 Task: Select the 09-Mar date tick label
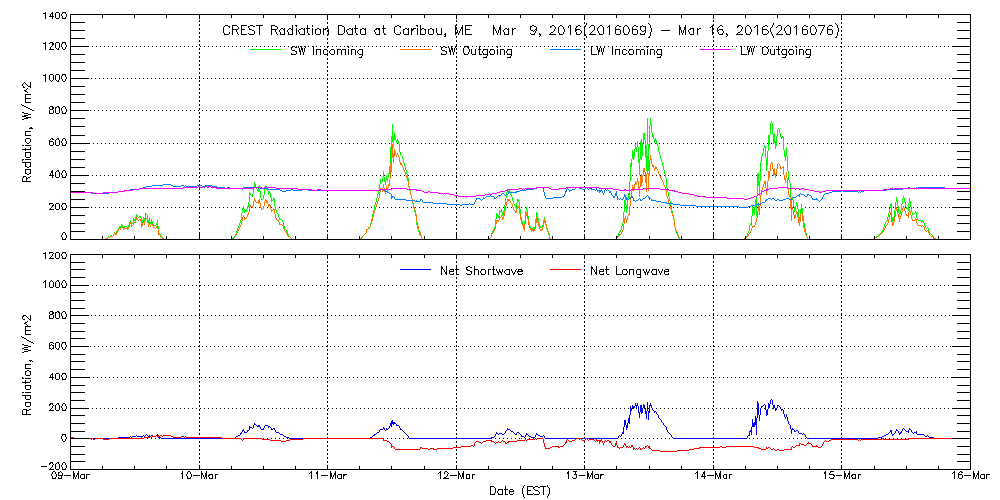tap(71, 476)
